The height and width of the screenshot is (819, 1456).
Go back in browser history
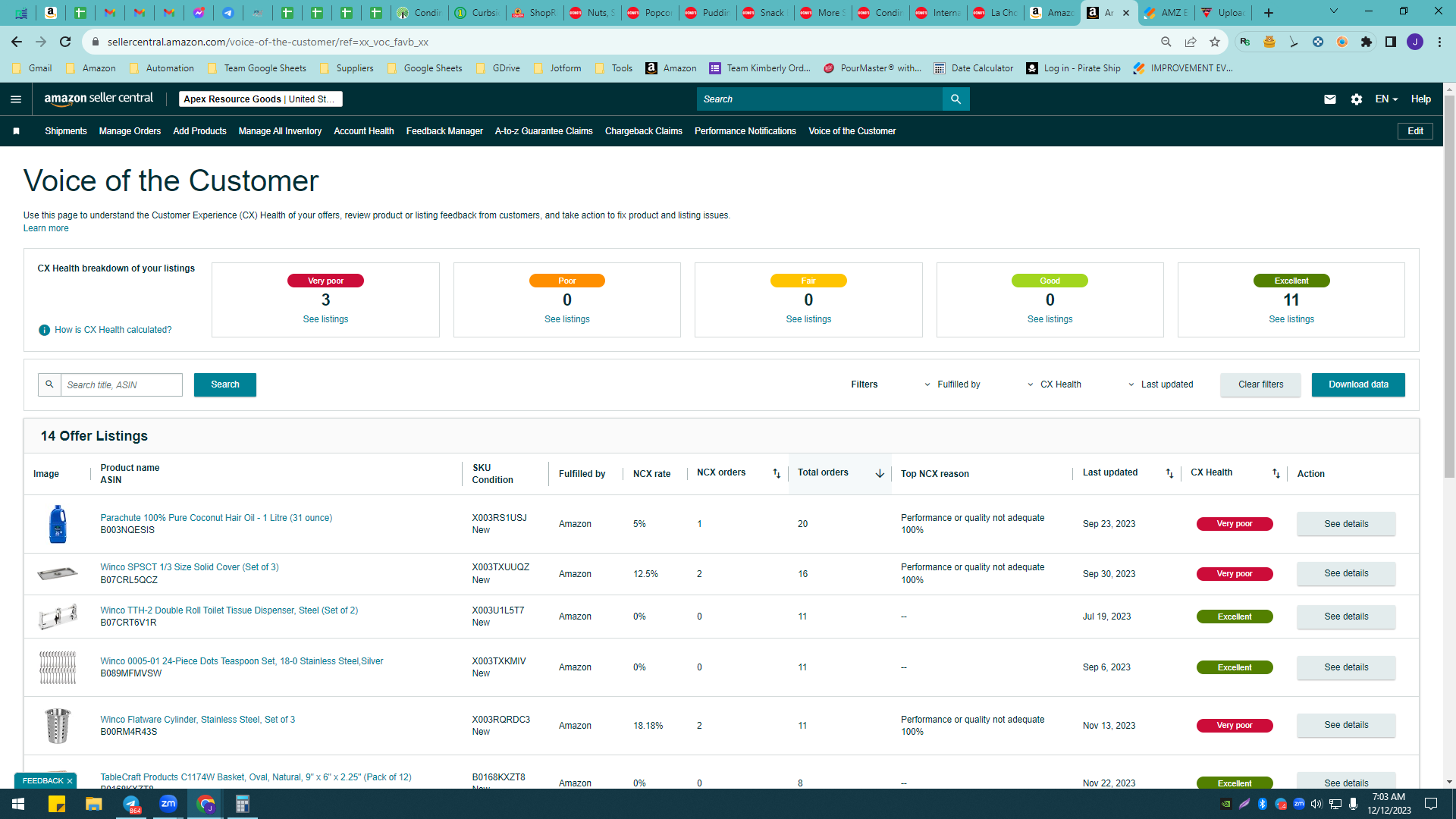(17, 42)
